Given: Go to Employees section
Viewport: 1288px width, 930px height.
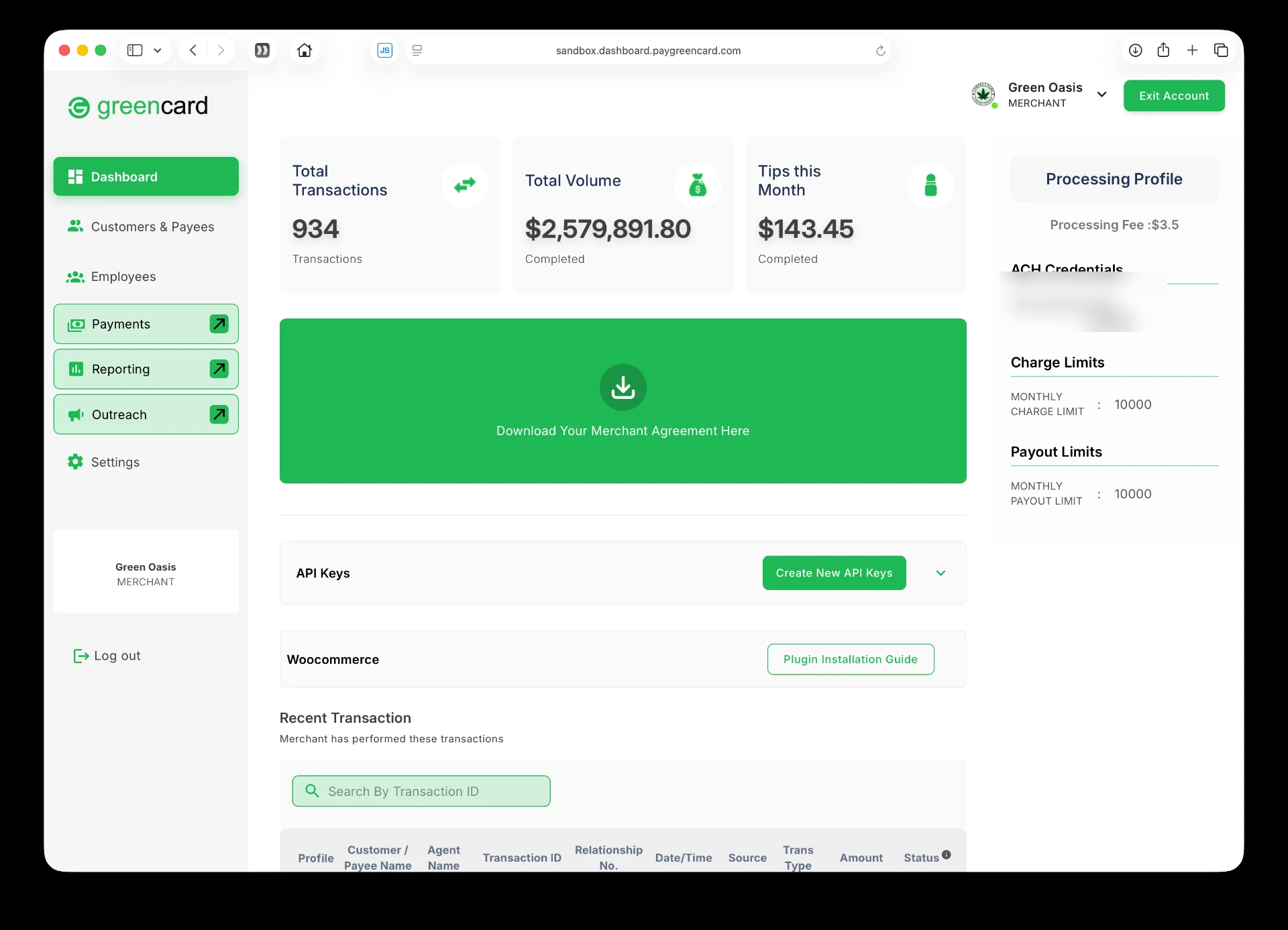Looking at the screenshot, I should click(111, 276).
